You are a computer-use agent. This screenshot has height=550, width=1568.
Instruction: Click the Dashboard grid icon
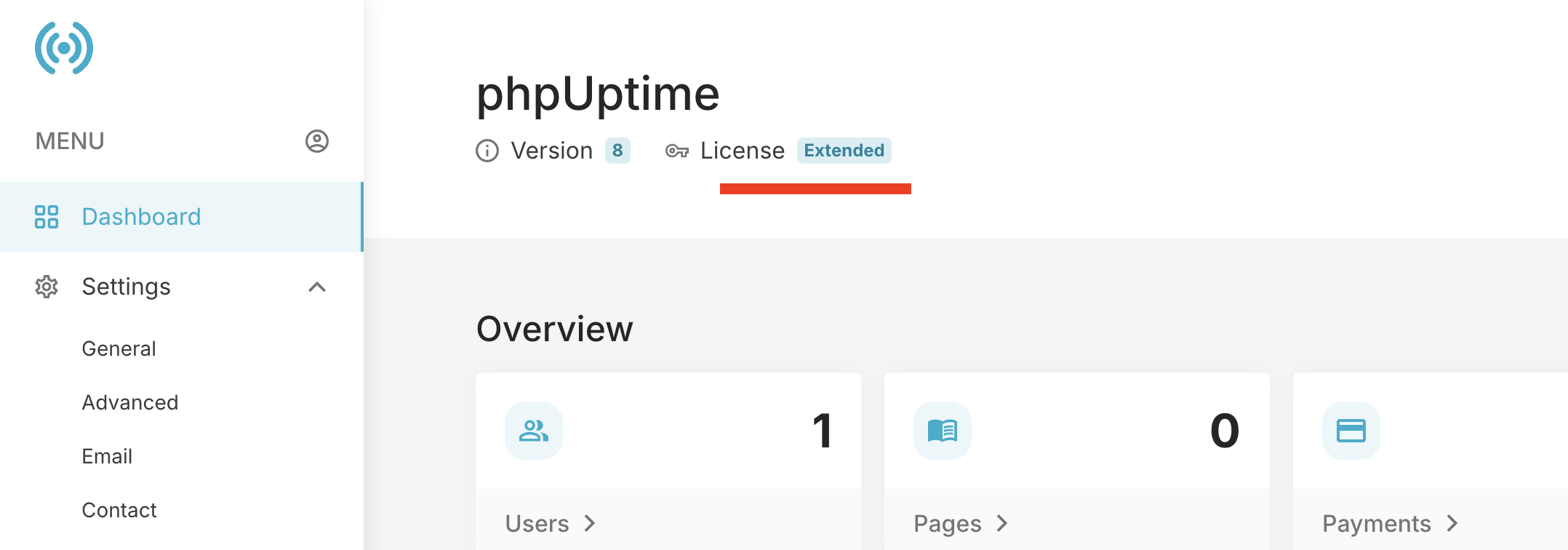(x=47, y=217)
